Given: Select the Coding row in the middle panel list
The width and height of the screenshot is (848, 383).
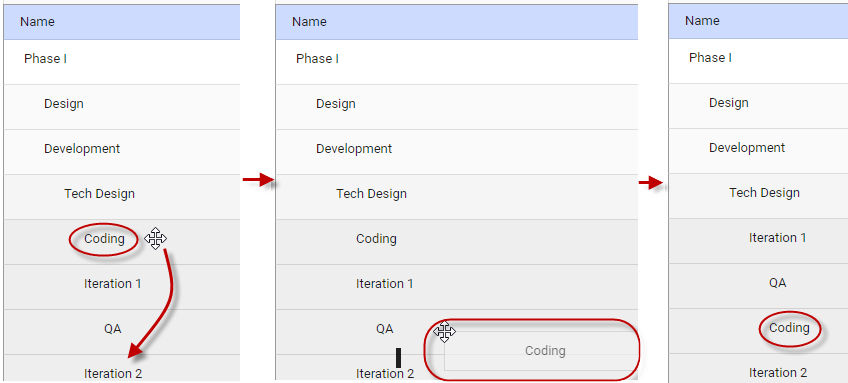Looking at the screenshot, I should click(x=456, y=242).
